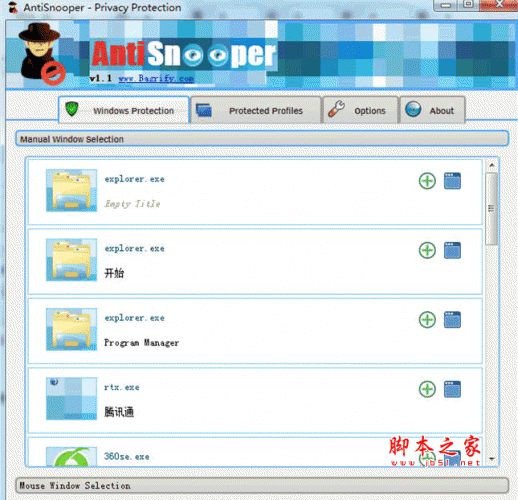Visit the www.Bagrify.com link
Image resolution: width=518 pixels, height=500 pixels.
(156, 79)
